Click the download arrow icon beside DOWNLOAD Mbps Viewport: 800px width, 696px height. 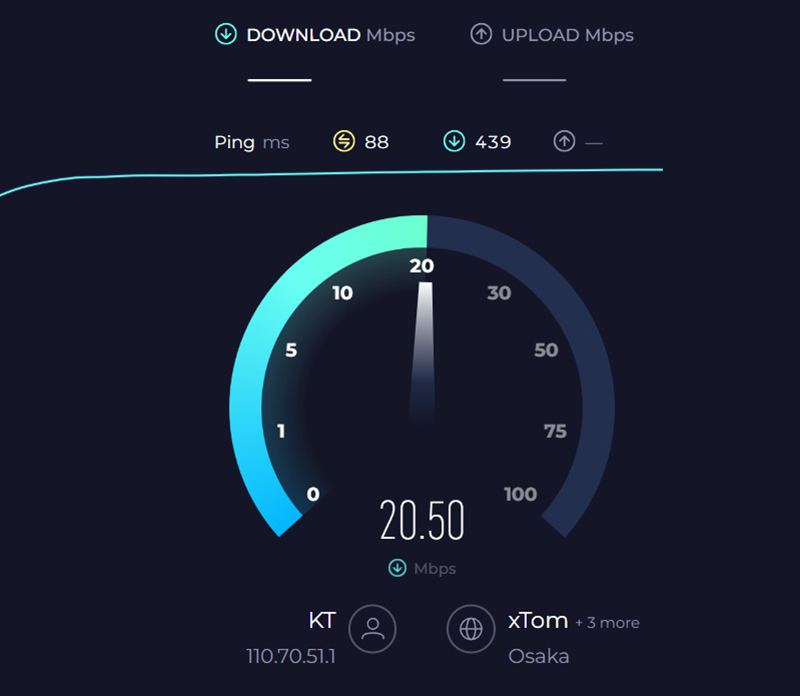click(x=226, y=34)
